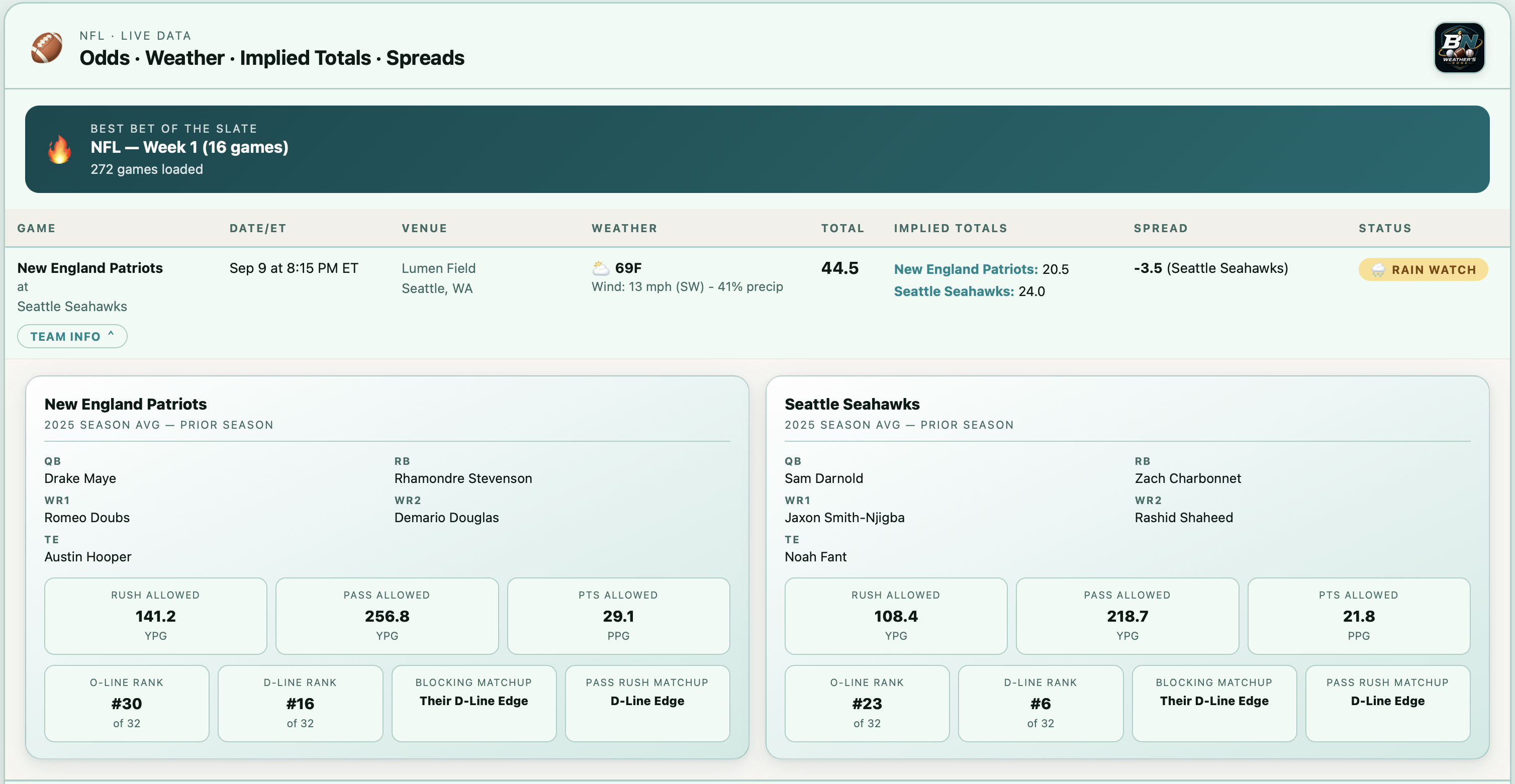Viewport: 1515px width, 784px height.
Task: Click Patriots Blocking Matchup tile
Action: (474, 704)
